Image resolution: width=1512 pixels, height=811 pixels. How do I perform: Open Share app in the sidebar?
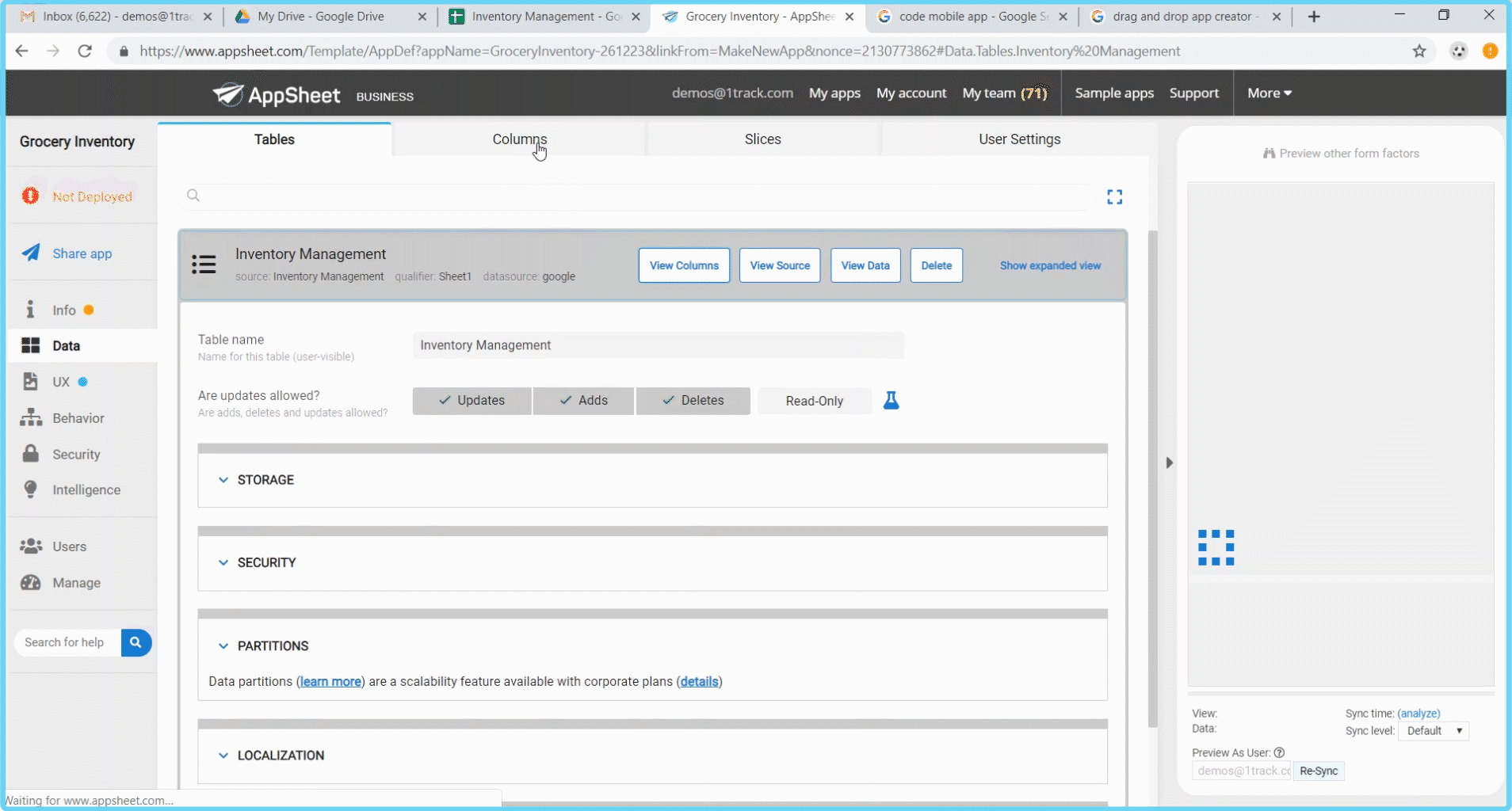[x=82, y=253]
